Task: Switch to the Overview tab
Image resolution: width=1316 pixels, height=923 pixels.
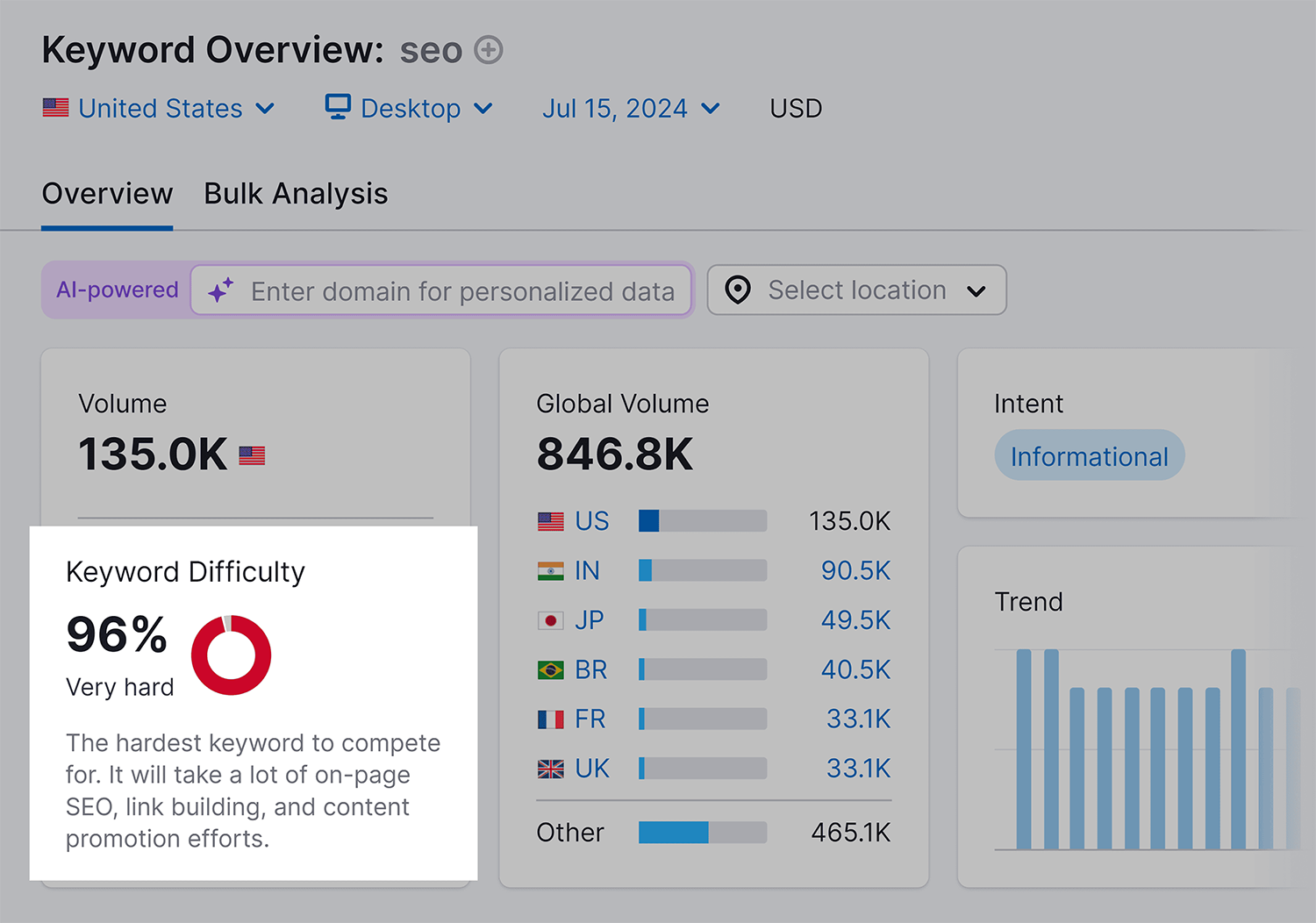Action: (x=107, y=194)
